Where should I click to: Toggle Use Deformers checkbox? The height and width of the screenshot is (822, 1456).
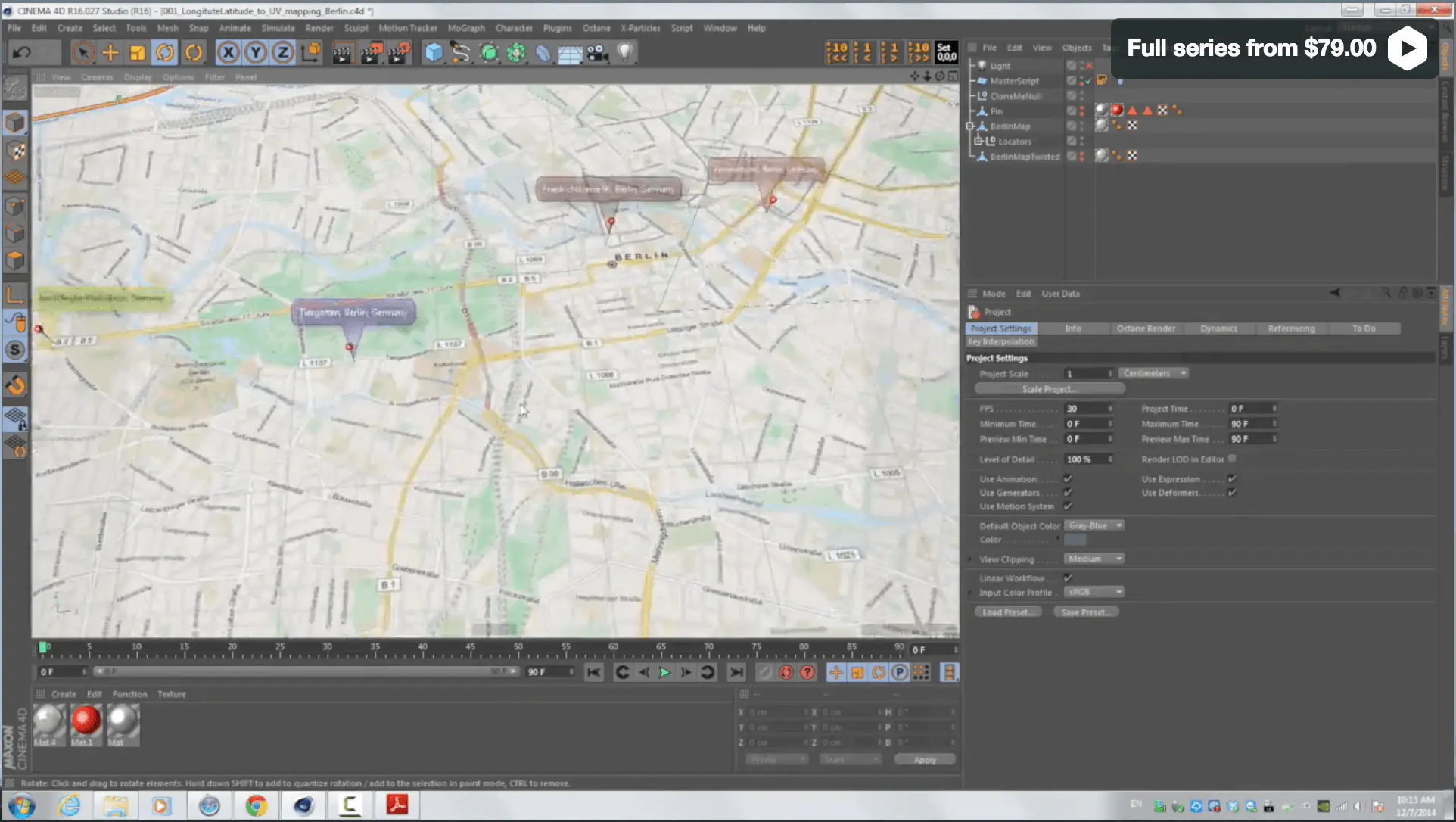click(1232, 493)
